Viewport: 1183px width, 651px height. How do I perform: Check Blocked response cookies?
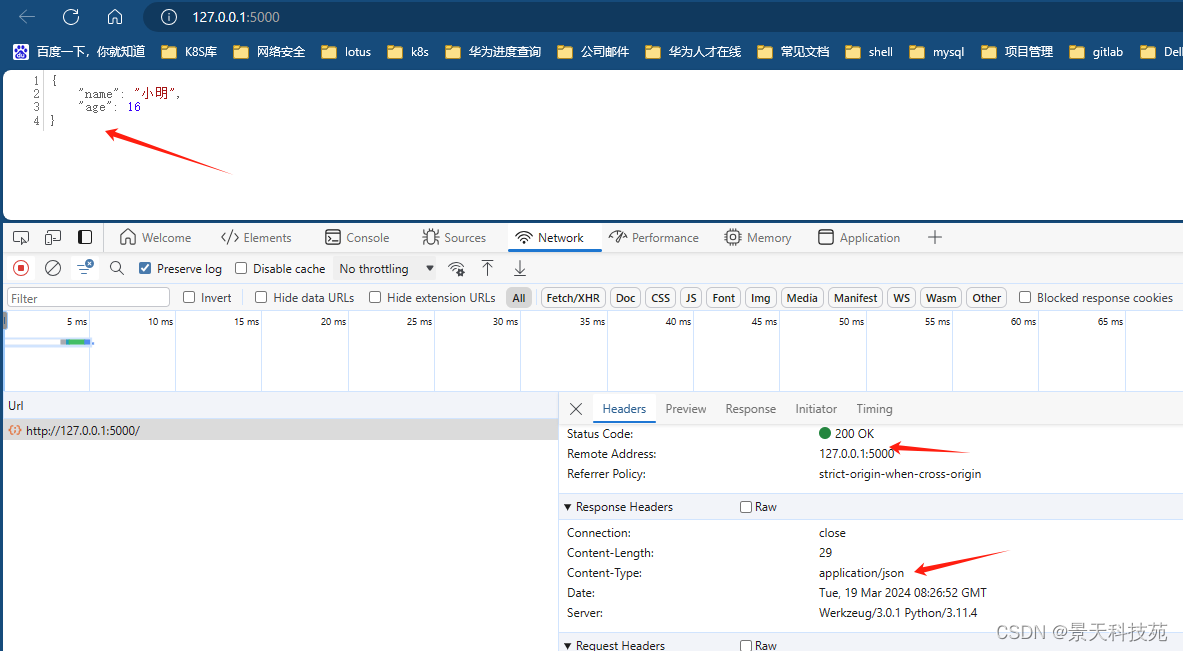pyautogui.click(x=1025, y=297)
